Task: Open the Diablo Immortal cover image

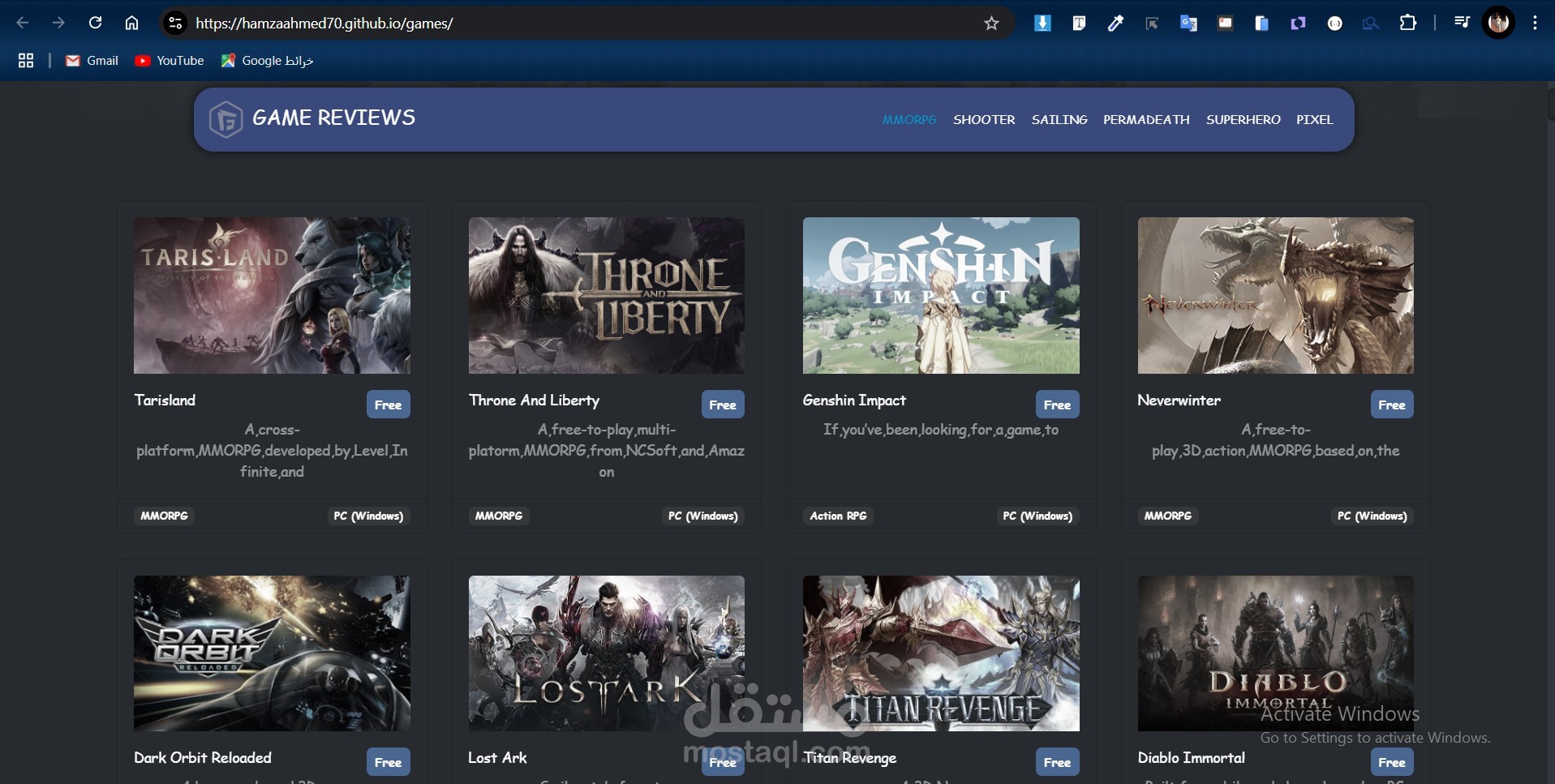Action: point(1276,653)
